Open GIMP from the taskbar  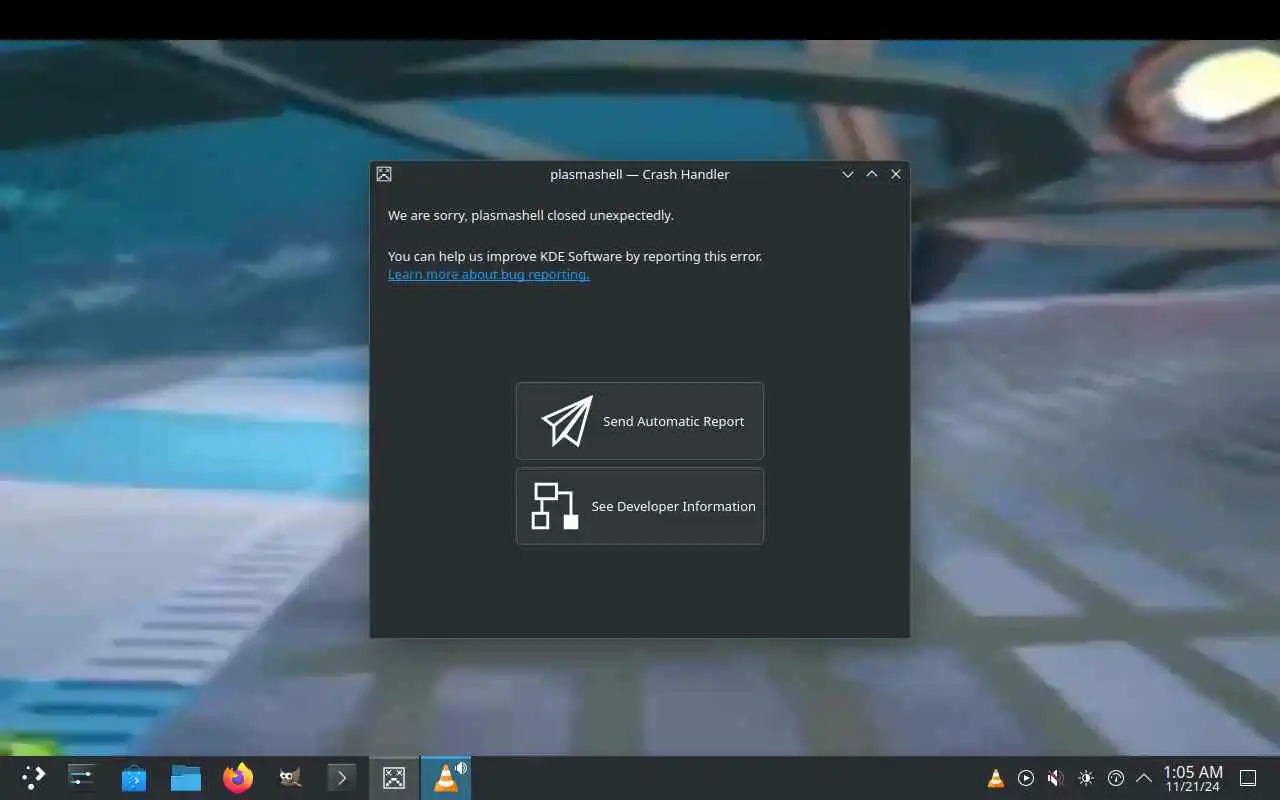pos(290,777)
